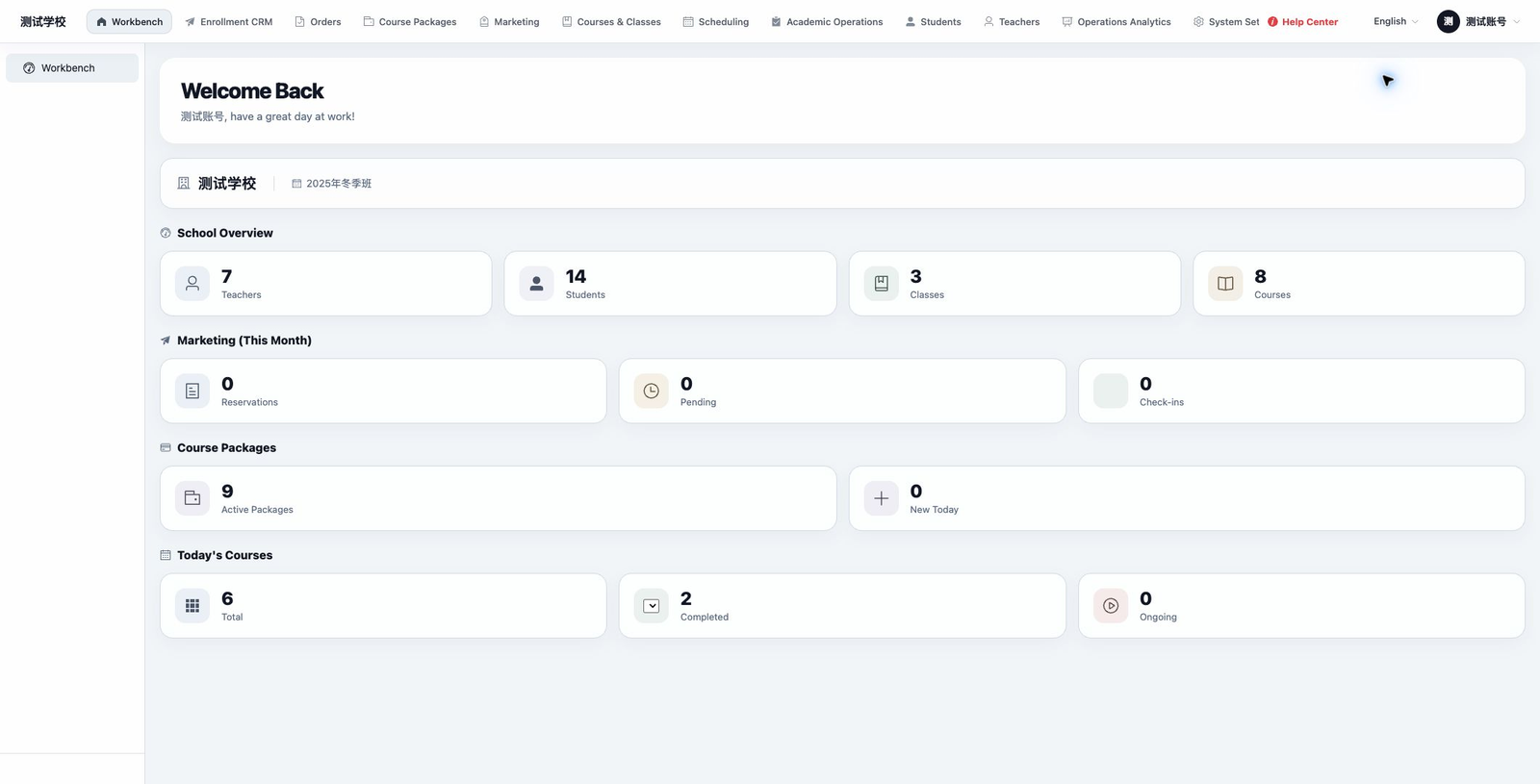Click the Help Center red question icon
The image size is (1540, 784).
1272,21
